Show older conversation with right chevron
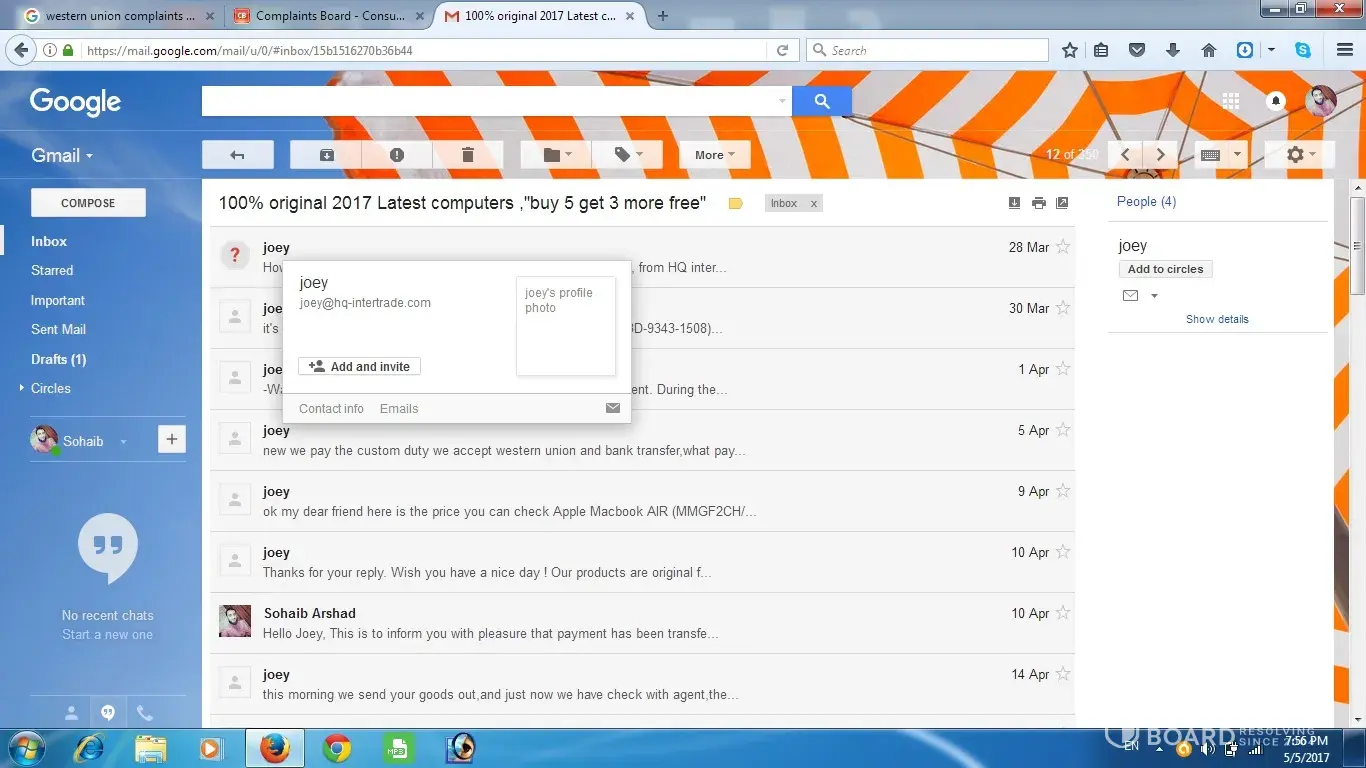The height and width of the screenshot is (768, 1366). (x=1160, y=155)
